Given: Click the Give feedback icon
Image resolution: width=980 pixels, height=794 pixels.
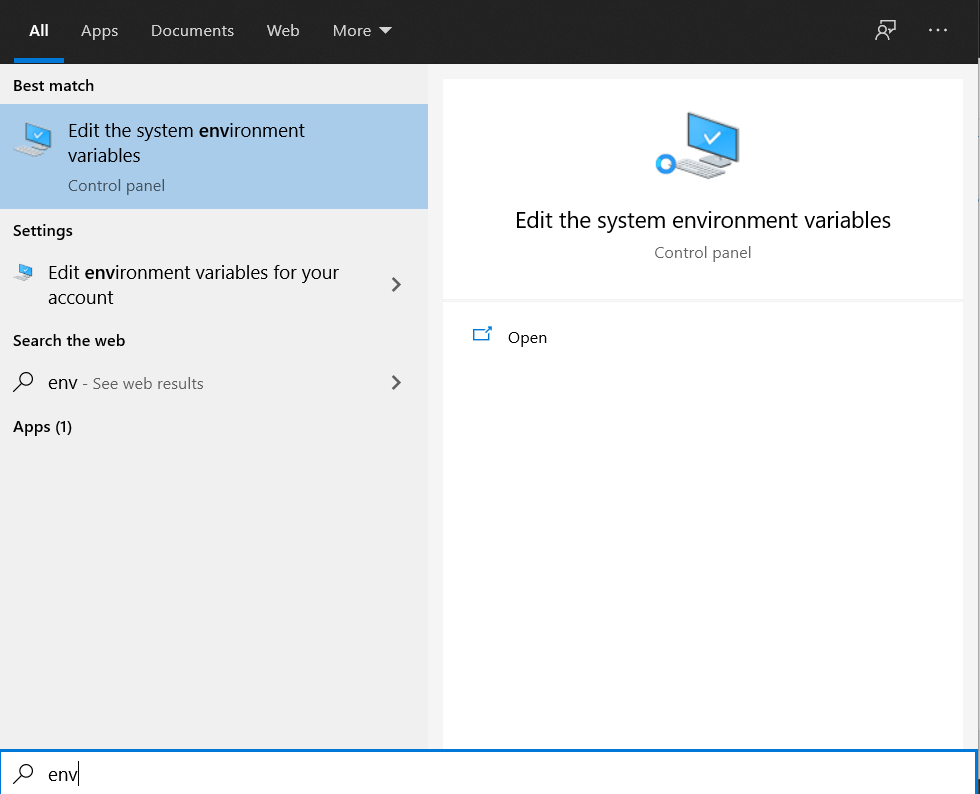Looking at the screenshot, I should click(885, 30).
